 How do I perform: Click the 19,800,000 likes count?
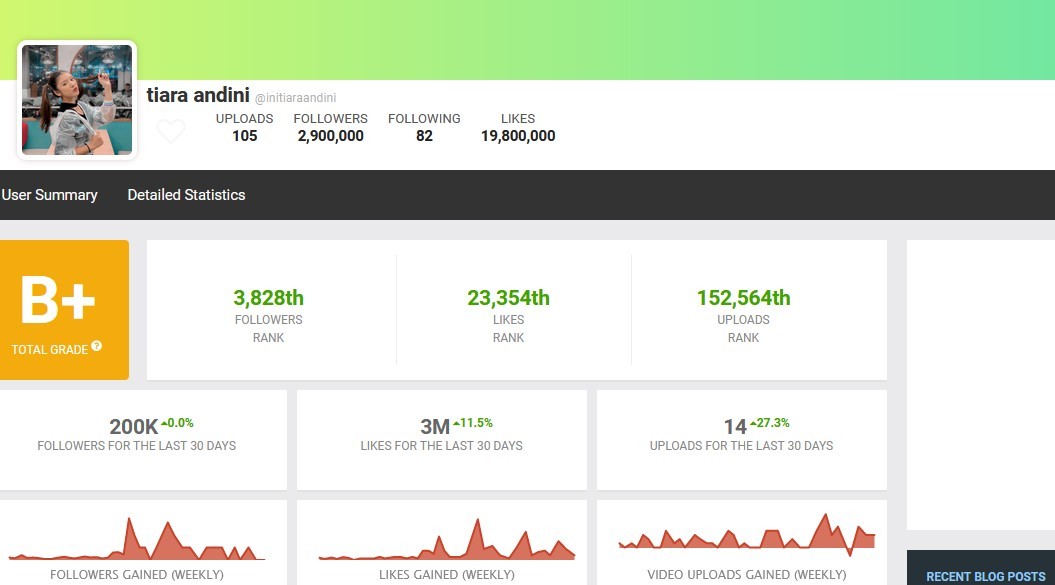(x=518, y=136)
